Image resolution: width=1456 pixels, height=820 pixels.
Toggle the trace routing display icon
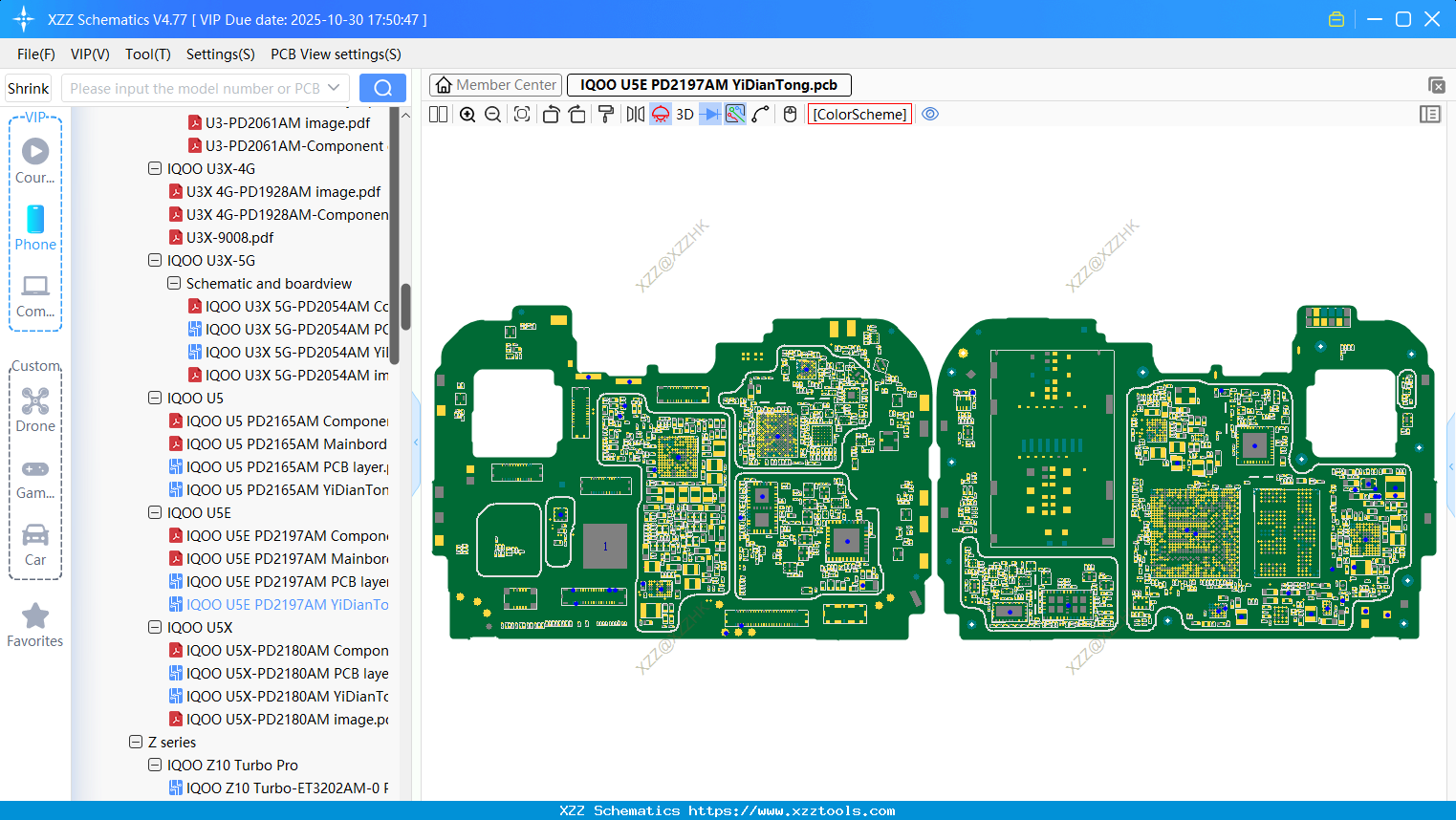pos(735,114)
